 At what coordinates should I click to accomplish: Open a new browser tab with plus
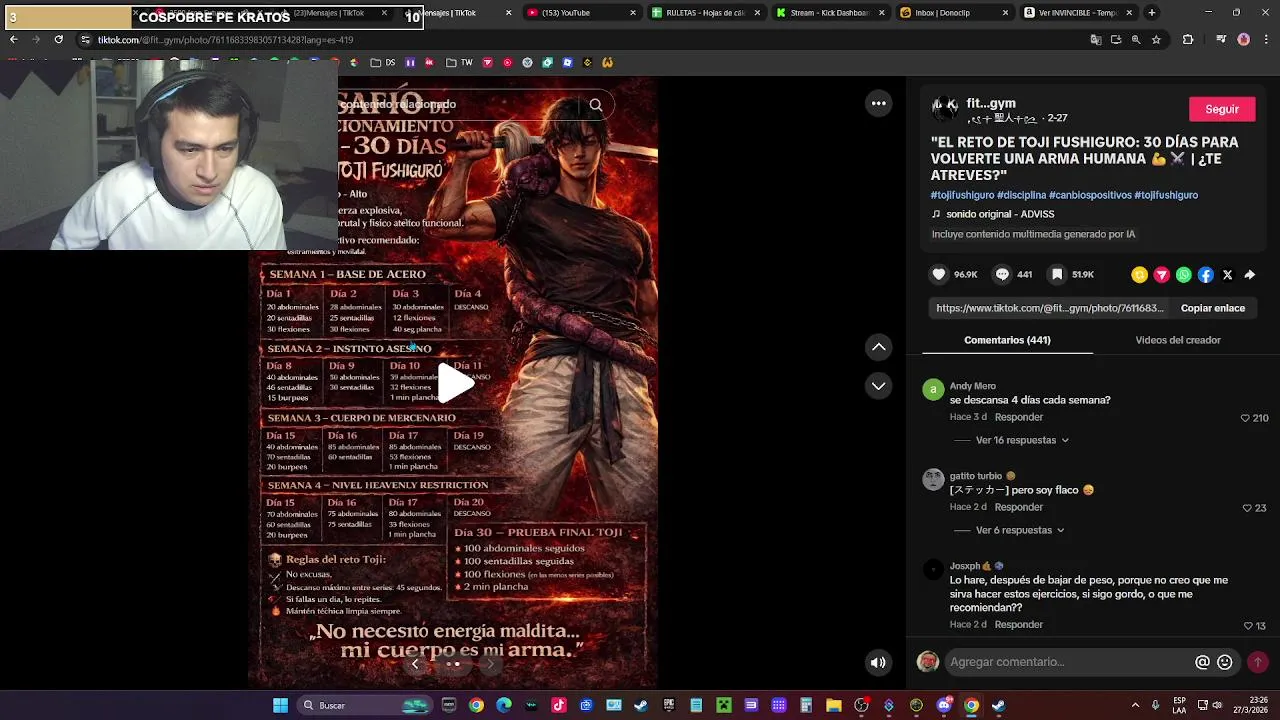point(1152,13)
